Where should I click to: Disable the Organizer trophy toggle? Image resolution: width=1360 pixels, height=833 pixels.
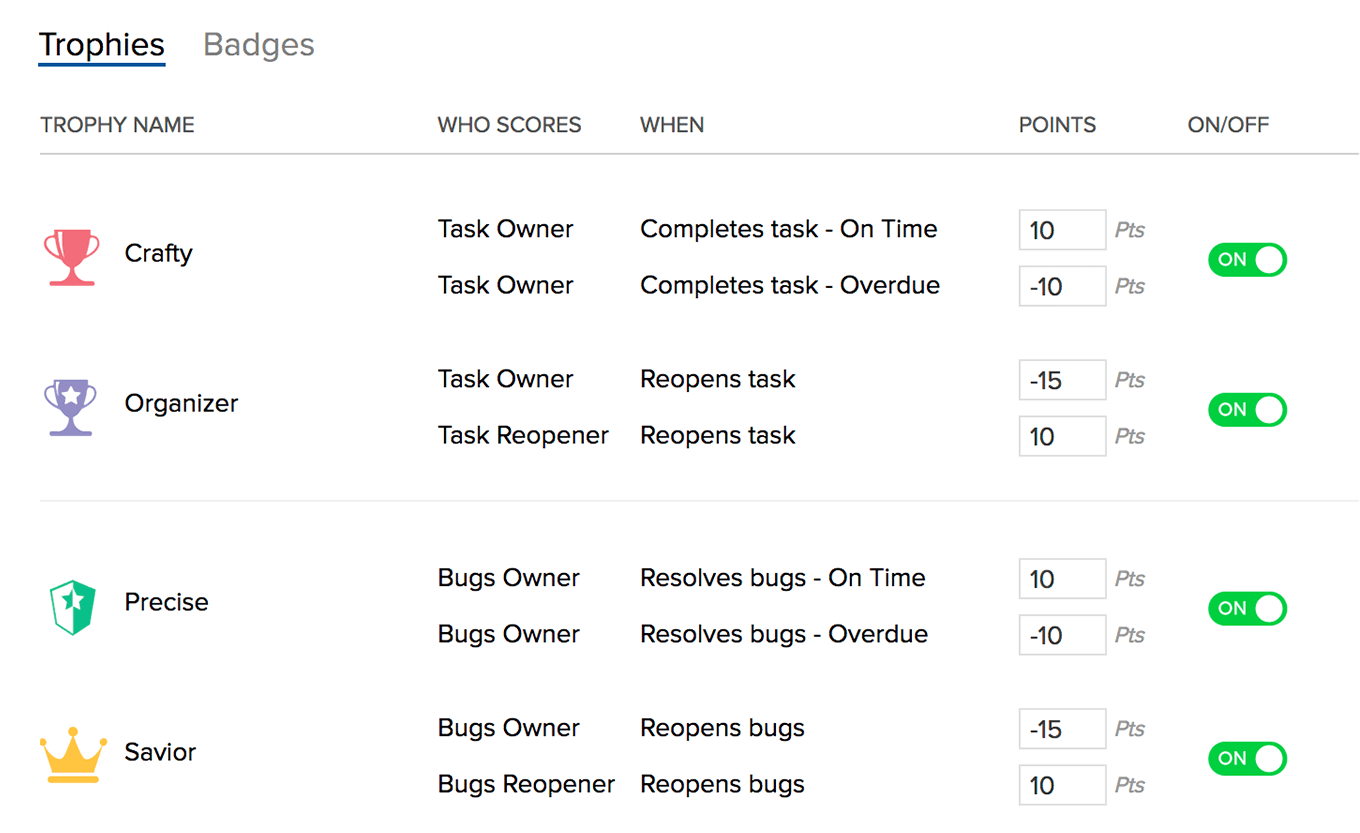(1247, 410)
